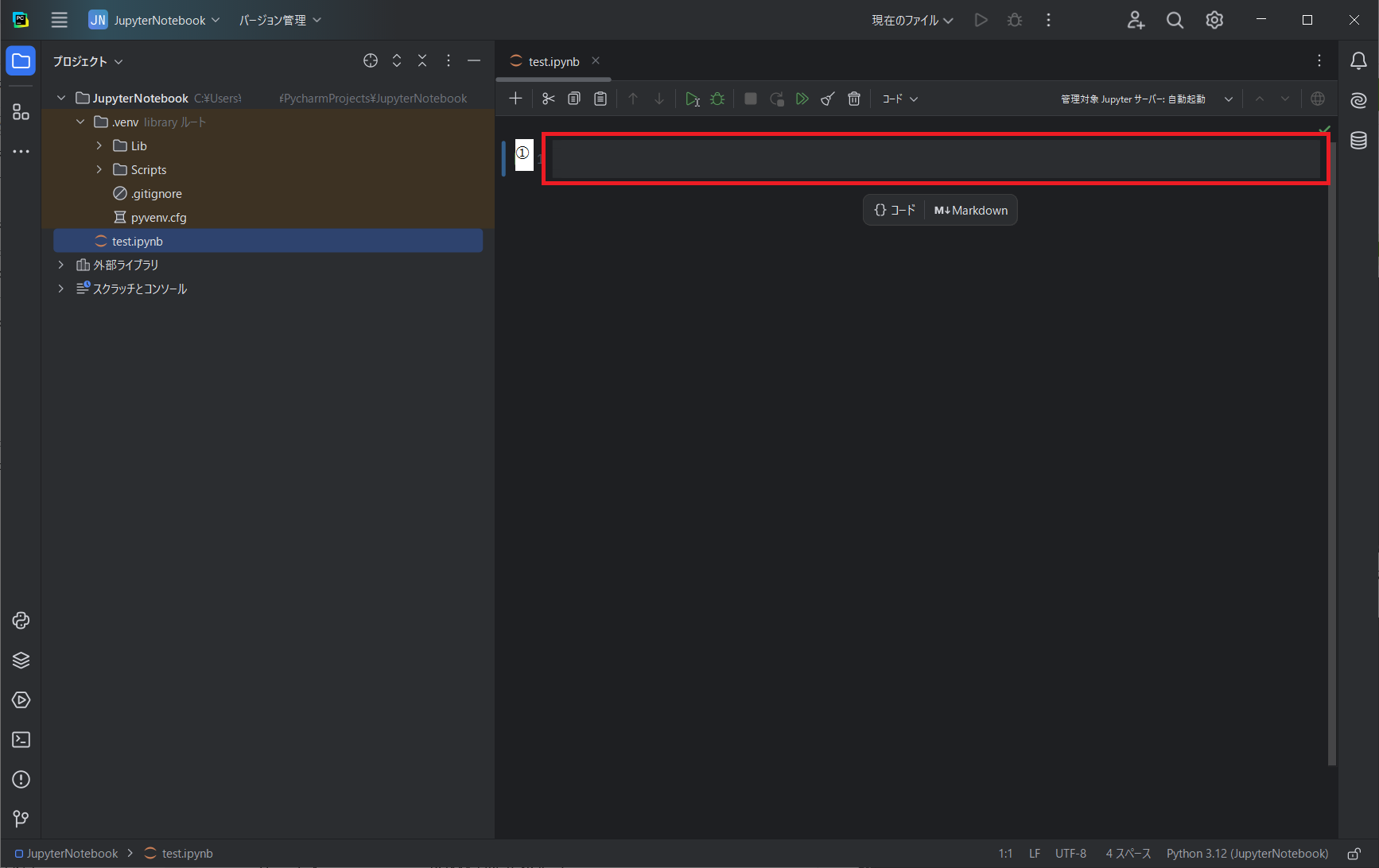Open managed Jupyter server dropdown
1379x868 pixels.
(1147, 99)
